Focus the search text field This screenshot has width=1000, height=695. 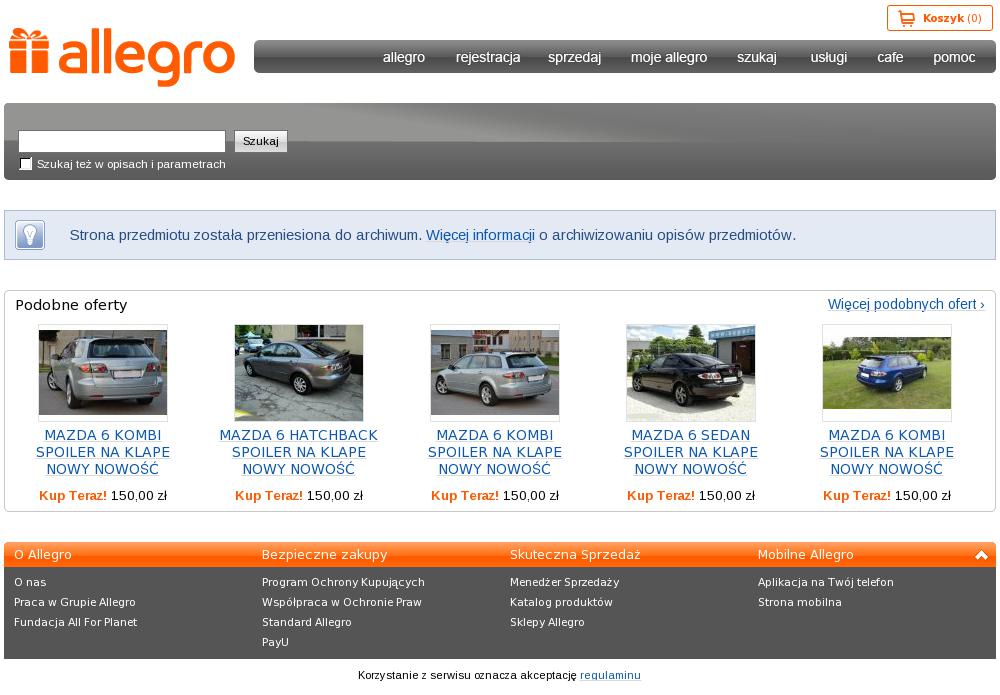[122, 141]
